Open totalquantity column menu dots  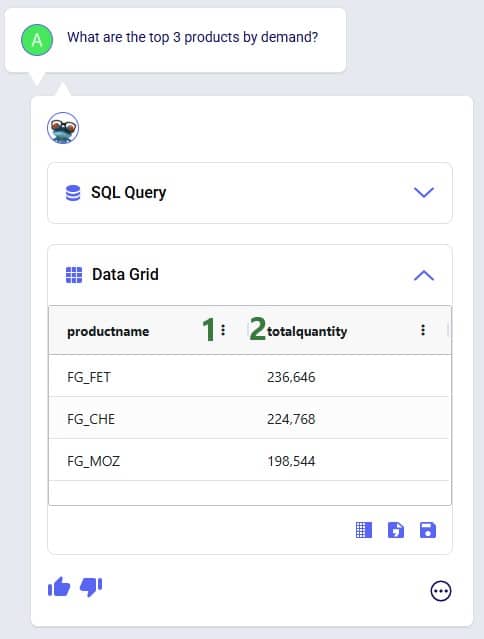pos(423,330)
